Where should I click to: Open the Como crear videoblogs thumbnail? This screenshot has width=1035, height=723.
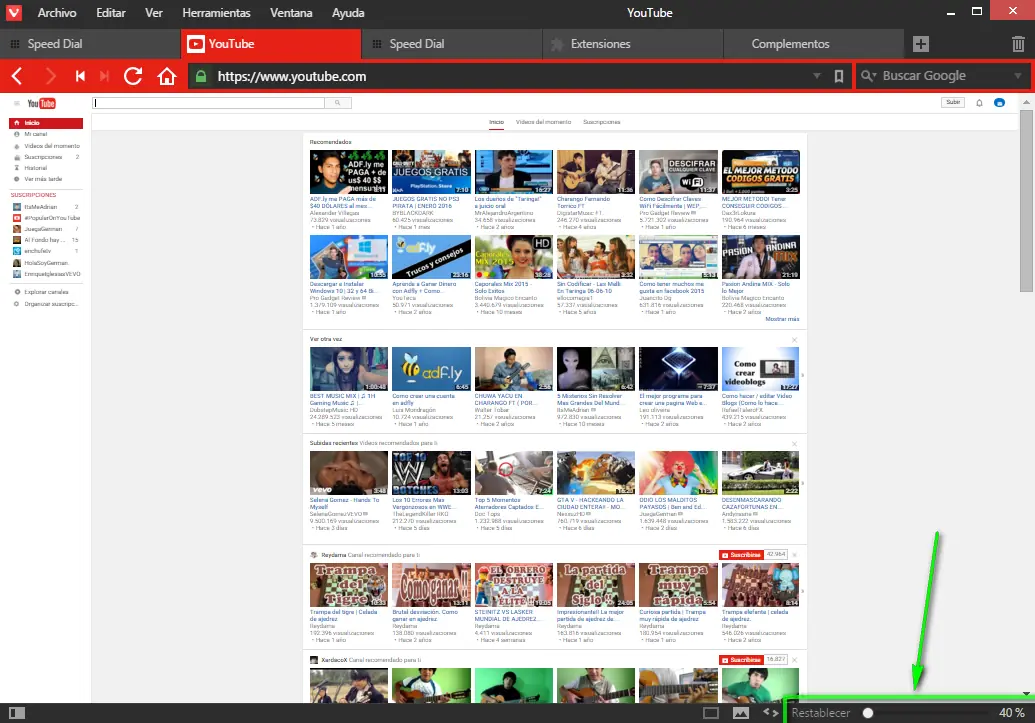760,369
